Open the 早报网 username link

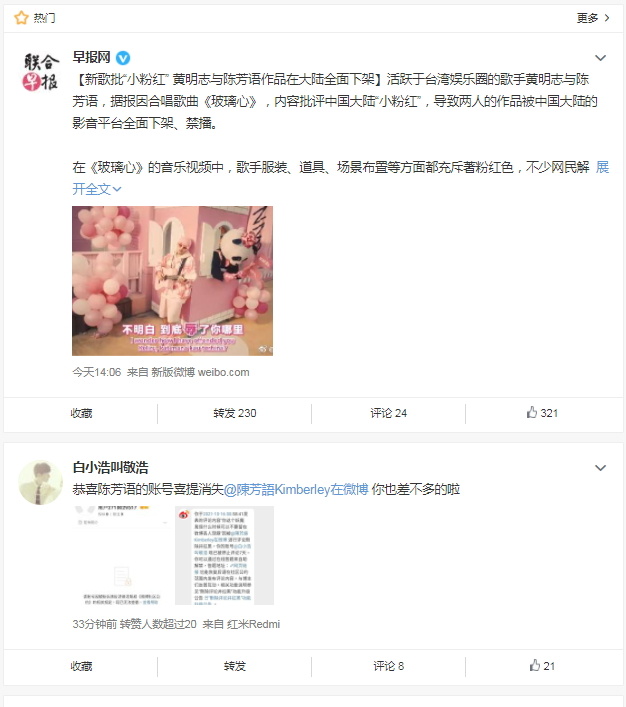pos(92,57)
